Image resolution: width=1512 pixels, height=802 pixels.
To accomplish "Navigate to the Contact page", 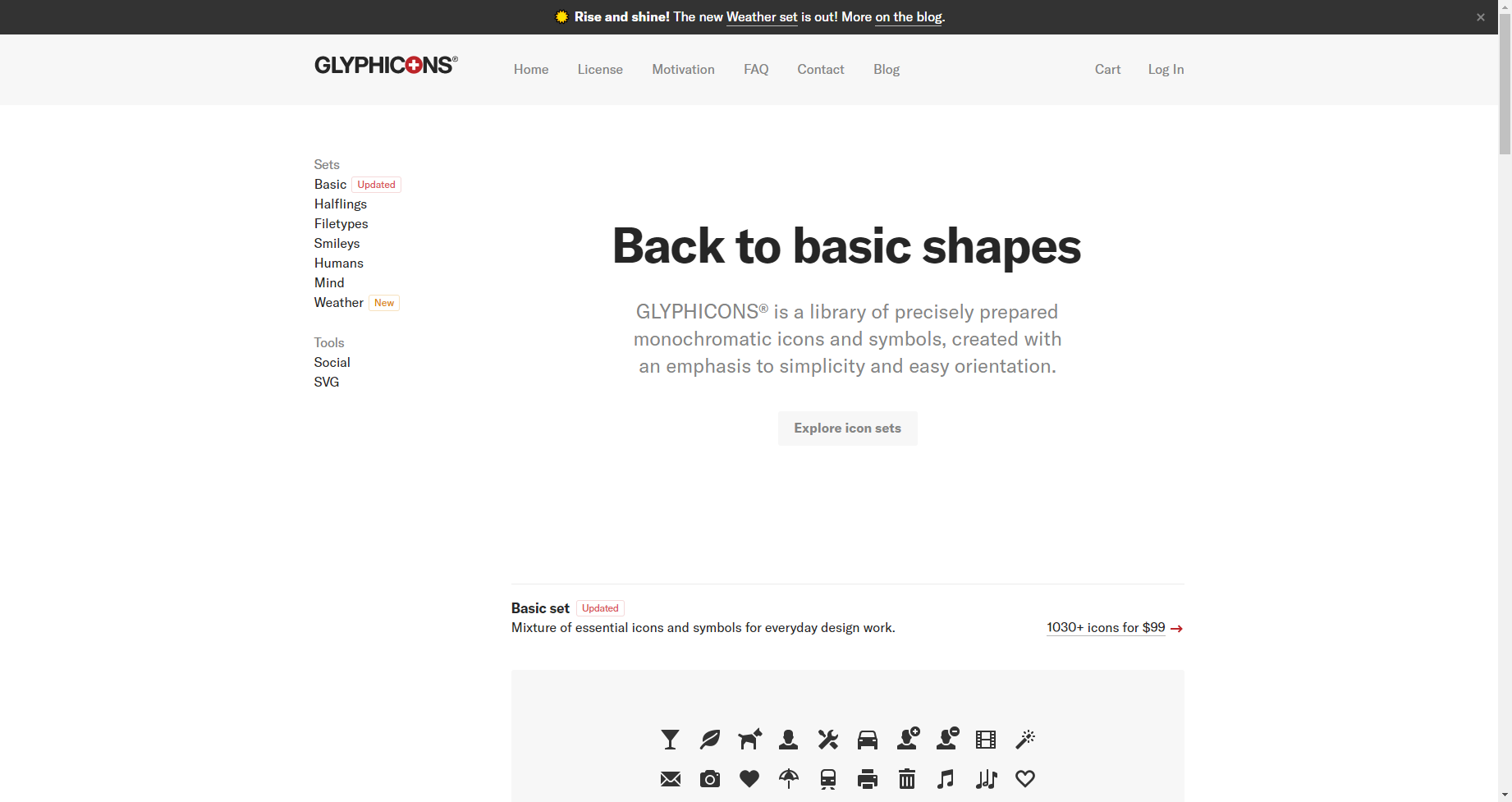I will [x=820, y=70].
